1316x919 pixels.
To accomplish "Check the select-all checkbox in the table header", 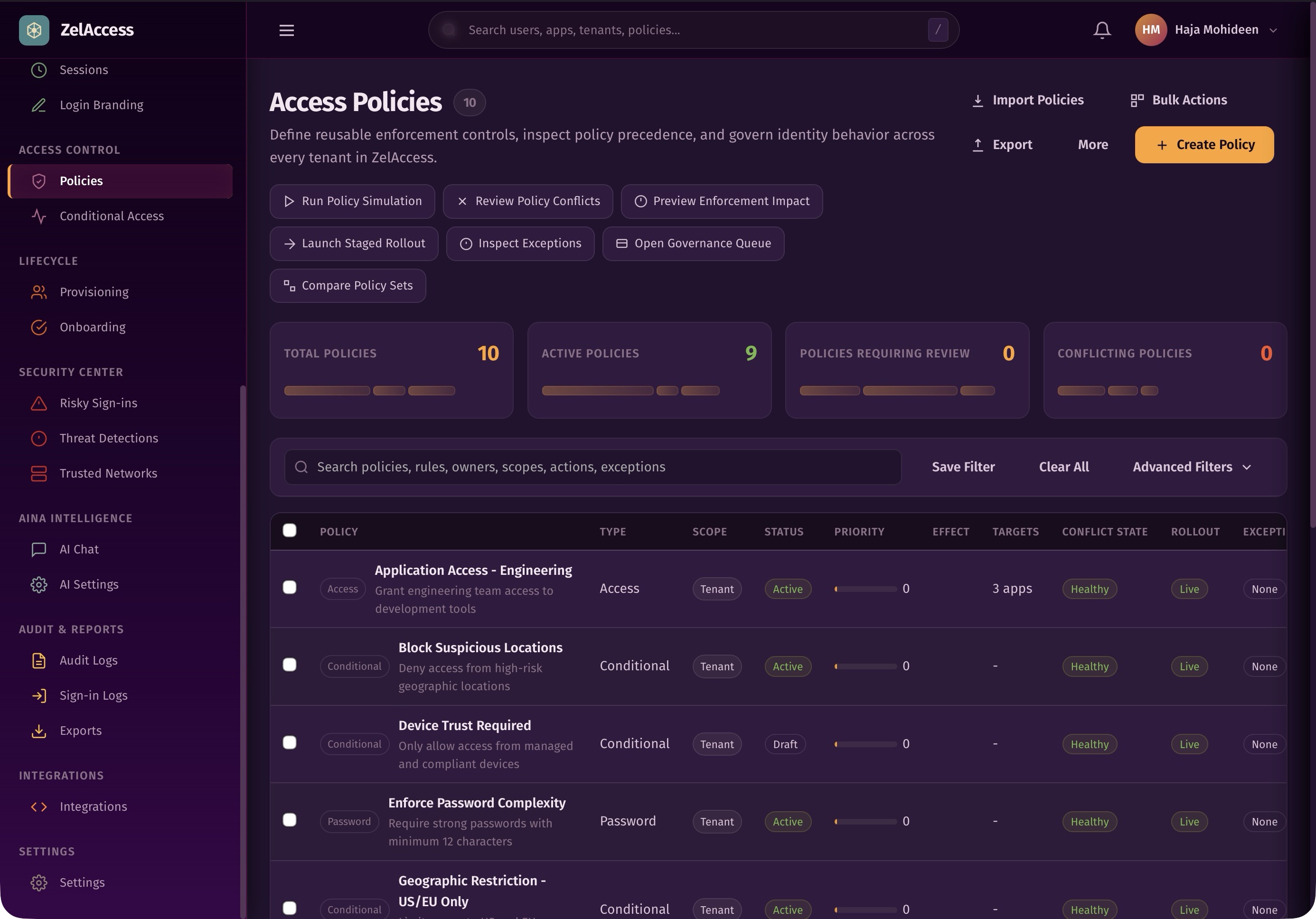I will tap(290, 531).
